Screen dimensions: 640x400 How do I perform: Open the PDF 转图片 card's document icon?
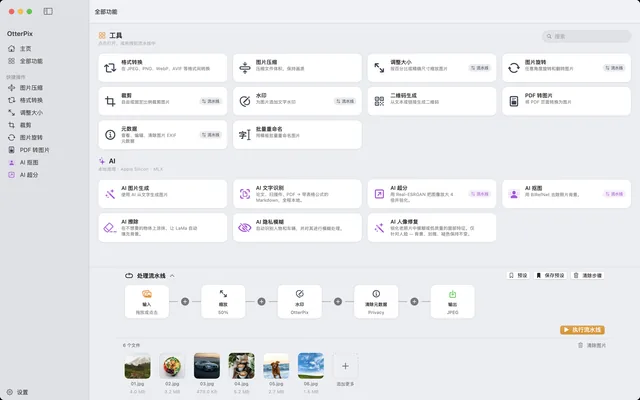[514, 101]
